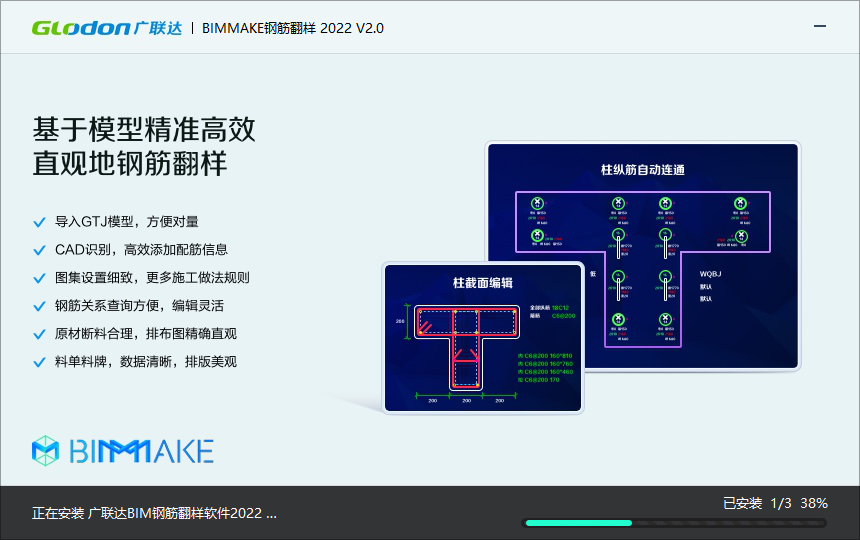Click the 柱截面编辑 preview image
Screen dimensions: 860x540
483,338
